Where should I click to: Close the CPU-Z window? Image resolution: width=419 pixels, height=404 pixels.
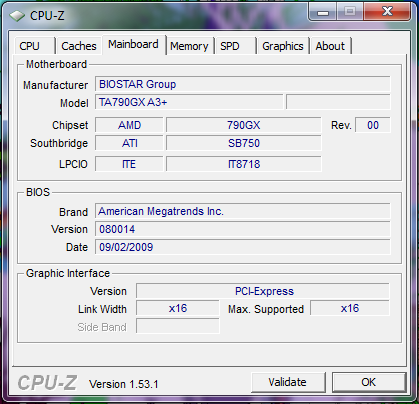tap(387, 11)
